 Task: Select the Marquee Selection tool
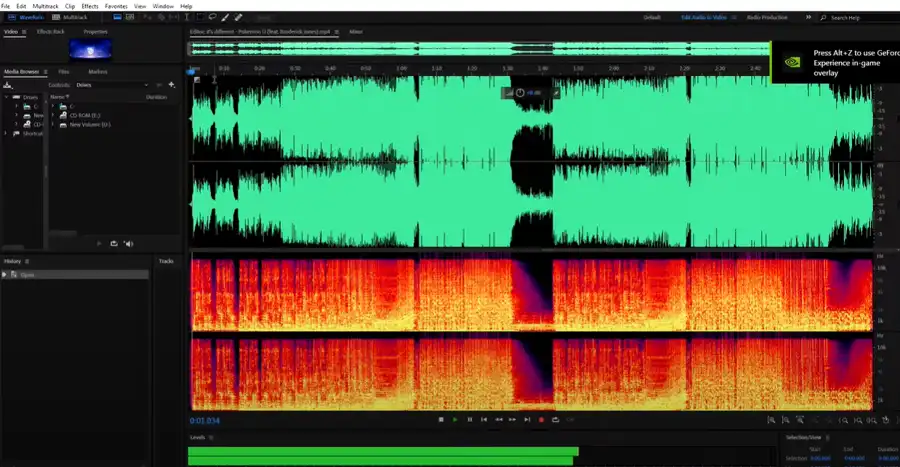200,17
